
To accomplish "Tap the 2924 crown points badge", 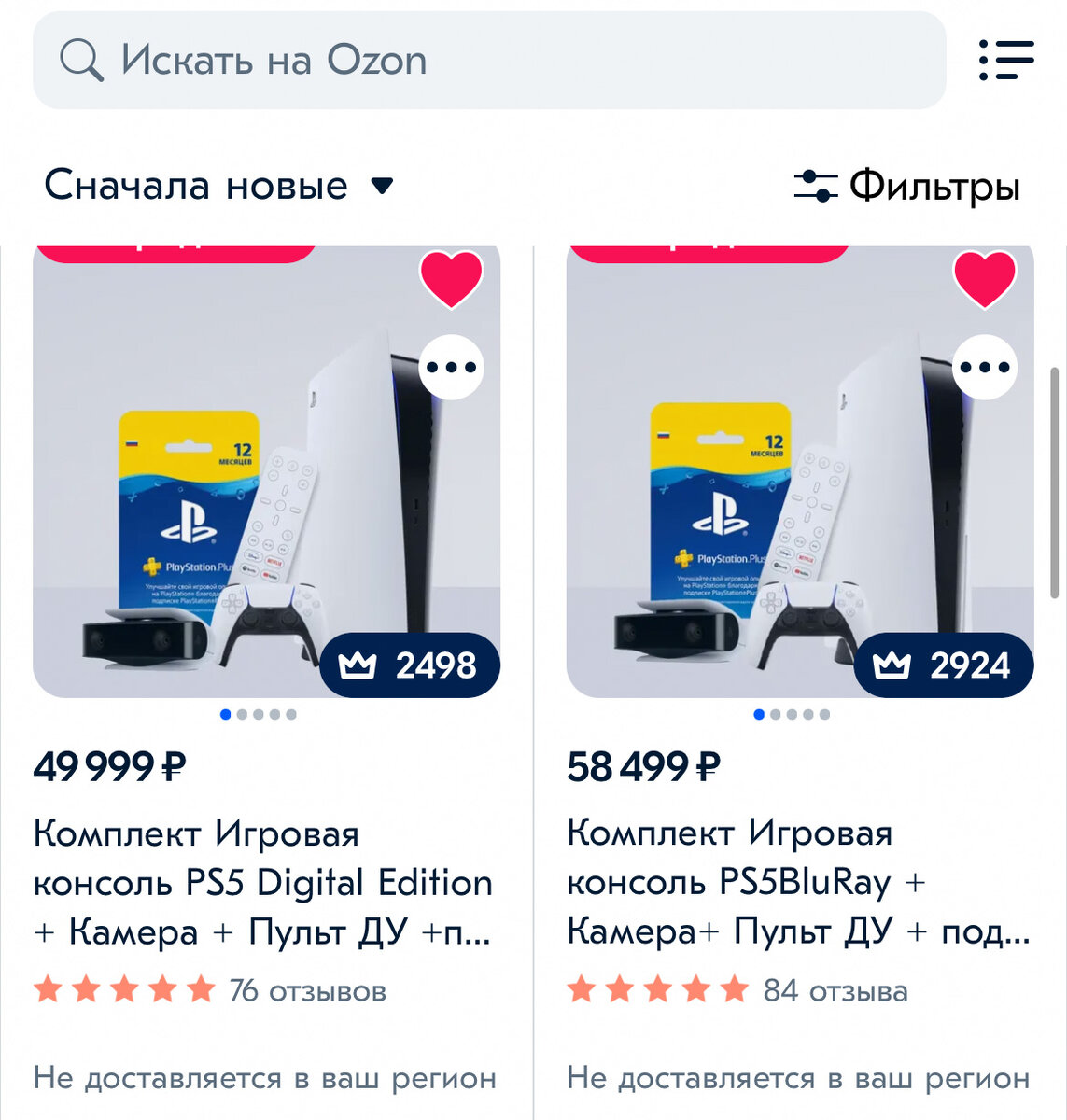I will coord(944,665).
